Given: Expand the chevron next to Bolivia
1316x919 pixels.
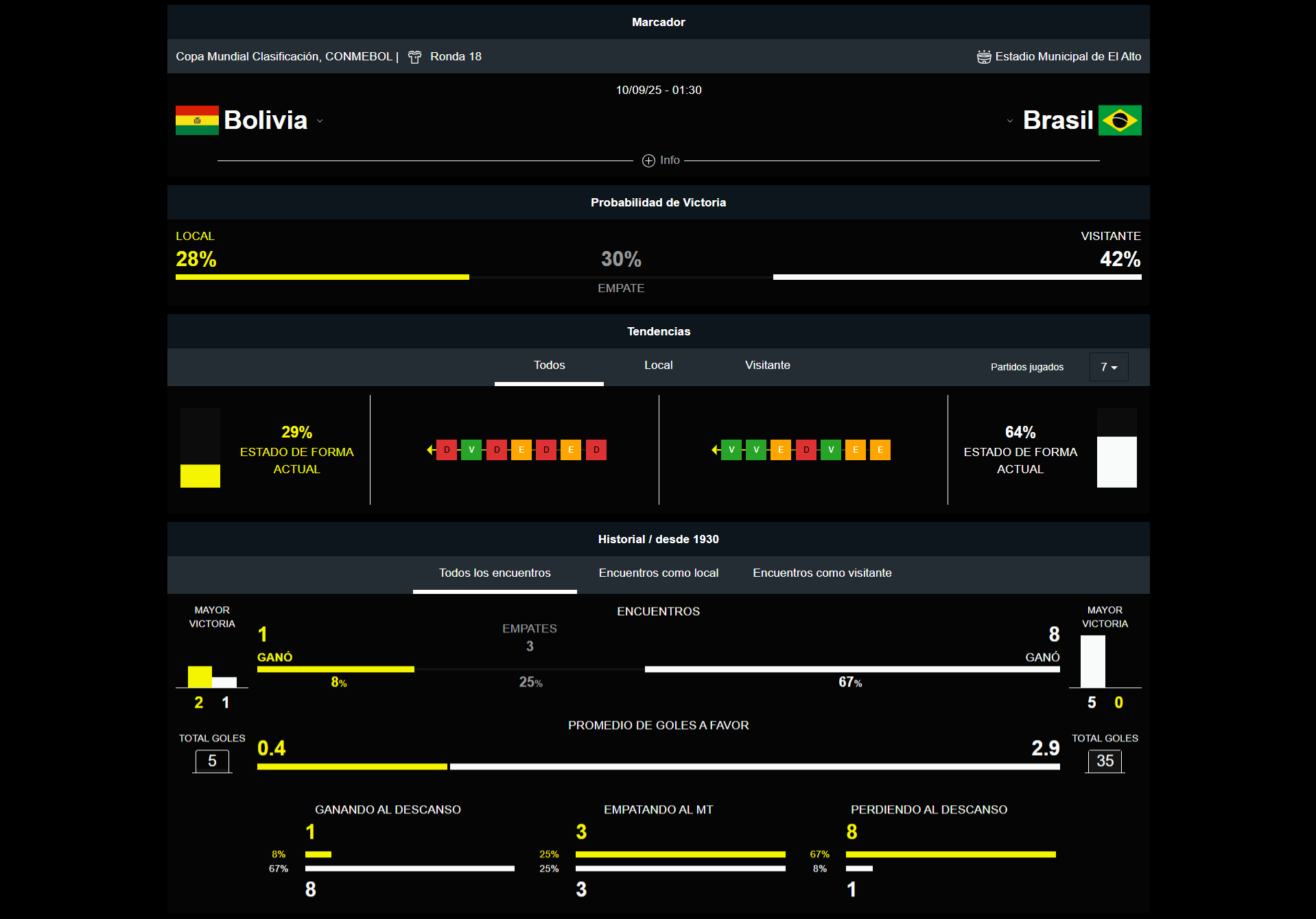Looking at the screenshot, I should (320, 121).
